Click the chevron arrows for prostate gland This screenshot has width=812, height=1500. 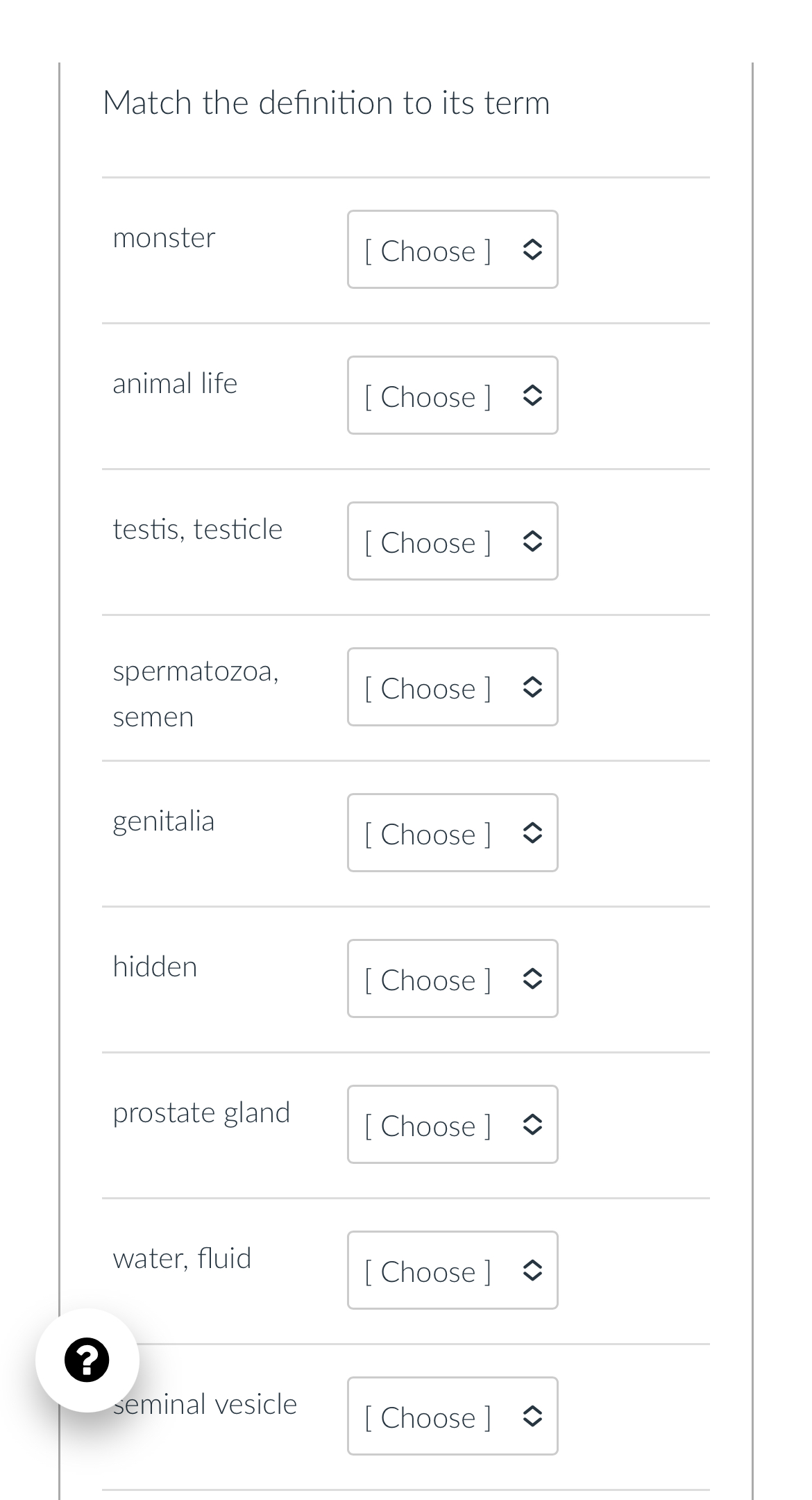pos(532,1125)
